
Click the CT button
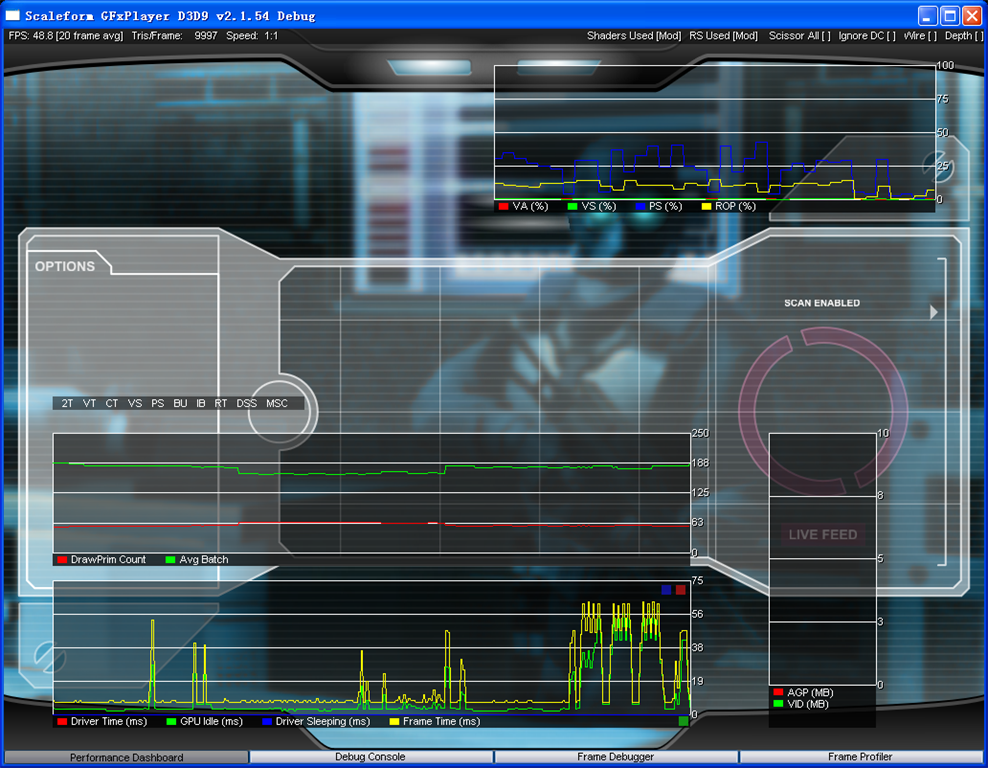112,403
